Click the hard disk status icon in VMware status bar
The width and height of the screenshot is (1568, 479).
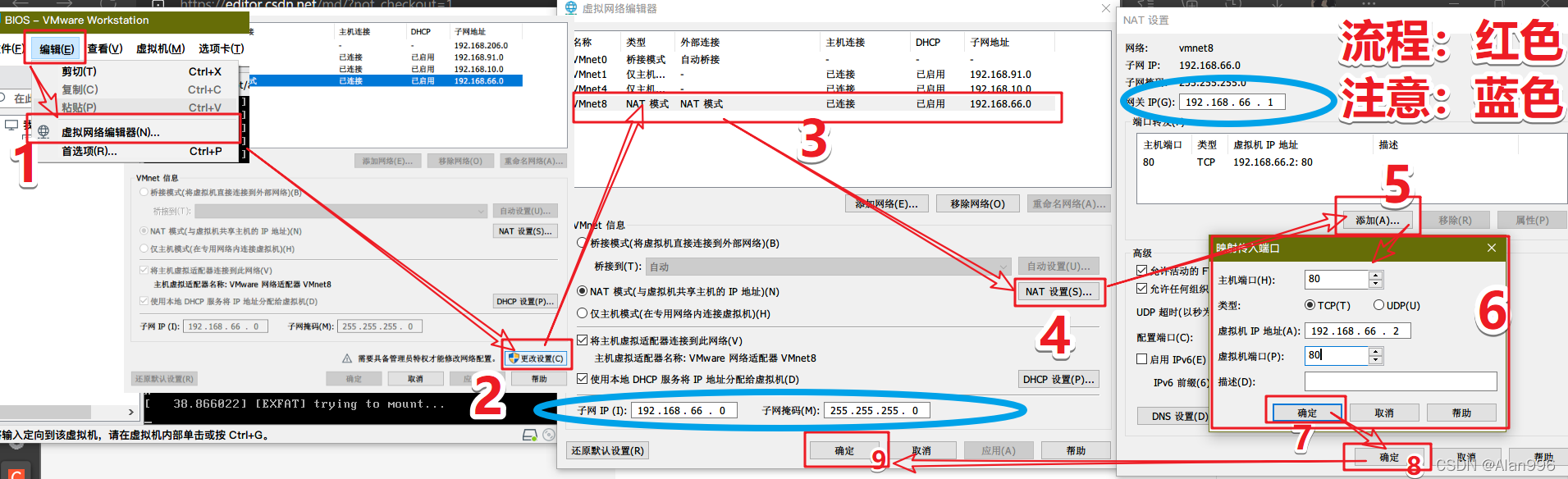coord(530,435)
